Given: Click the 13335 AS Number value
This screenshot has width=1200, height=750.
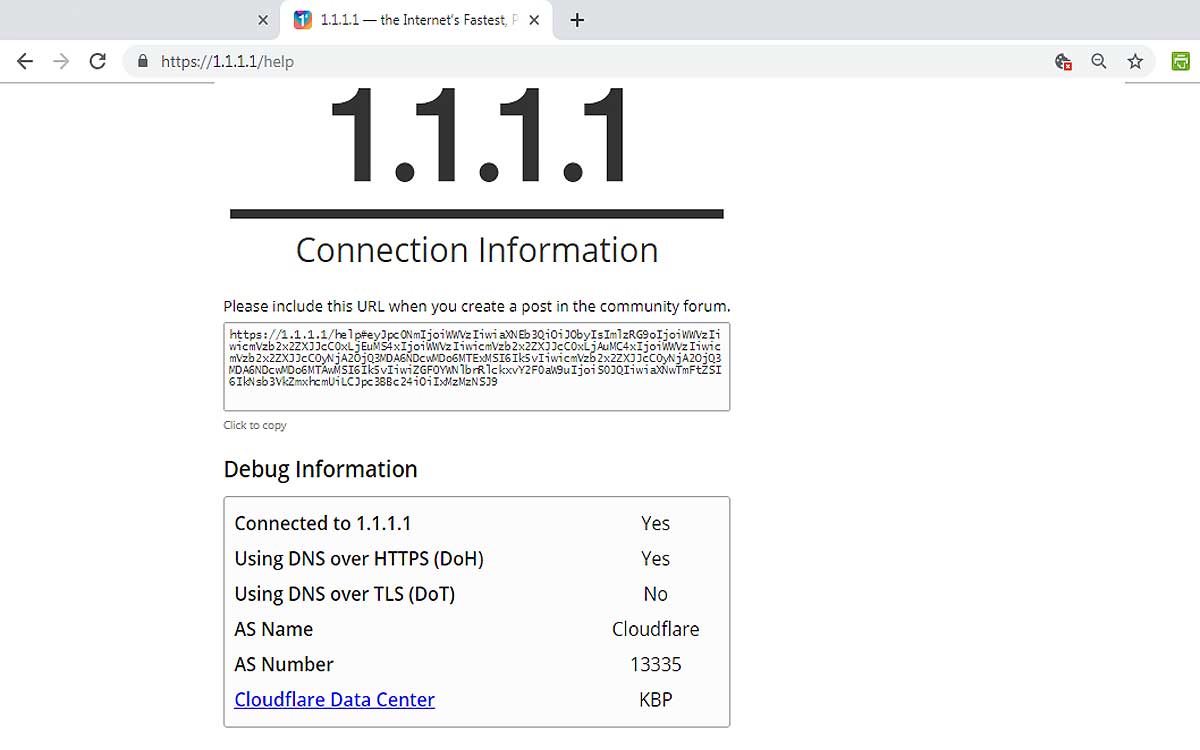Looking at the screenshot, I should click(655, 664).
